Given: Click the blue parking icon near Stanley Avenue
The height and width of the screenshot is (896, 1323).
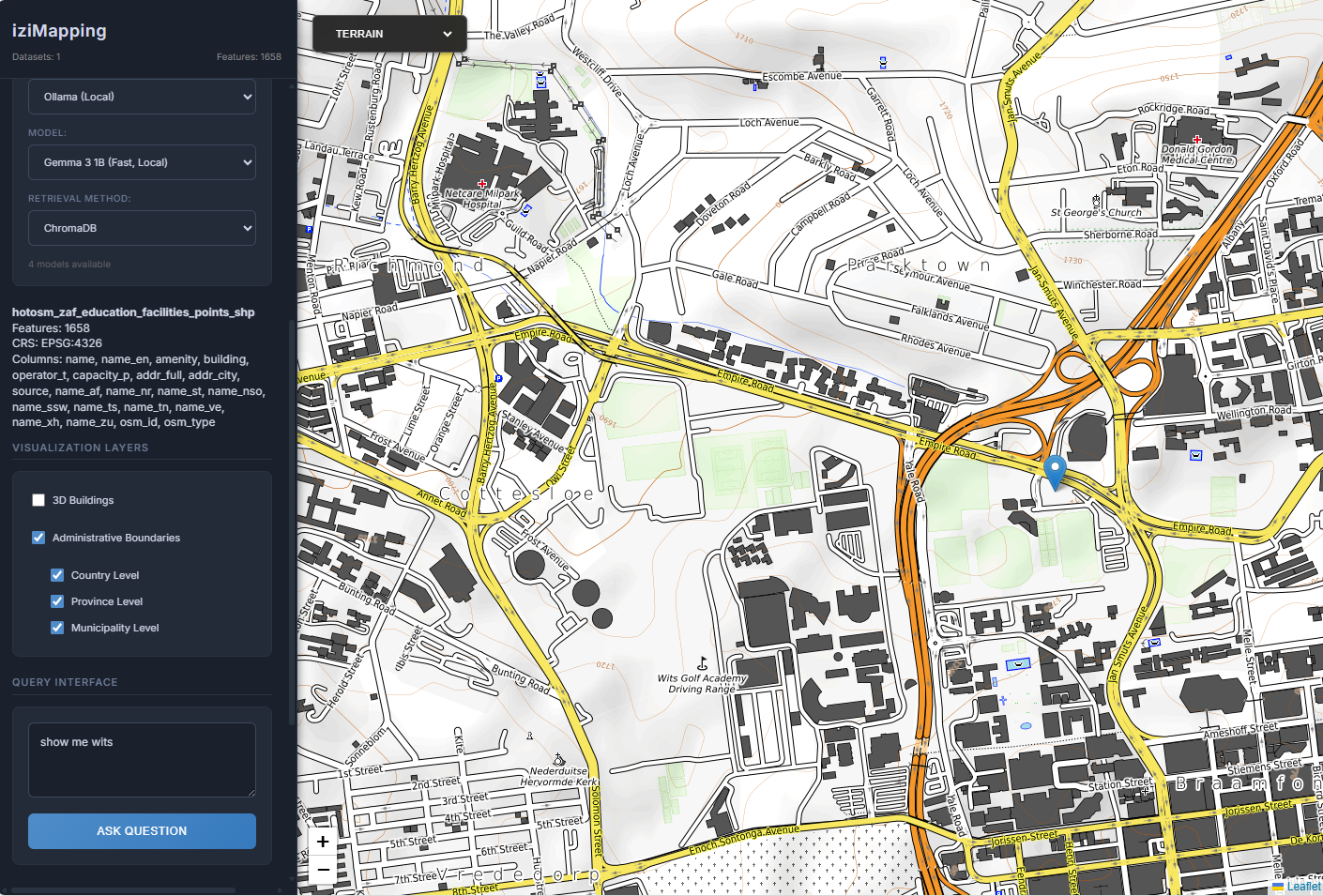Looking at the screenshot, I should [x=498, y=379].
